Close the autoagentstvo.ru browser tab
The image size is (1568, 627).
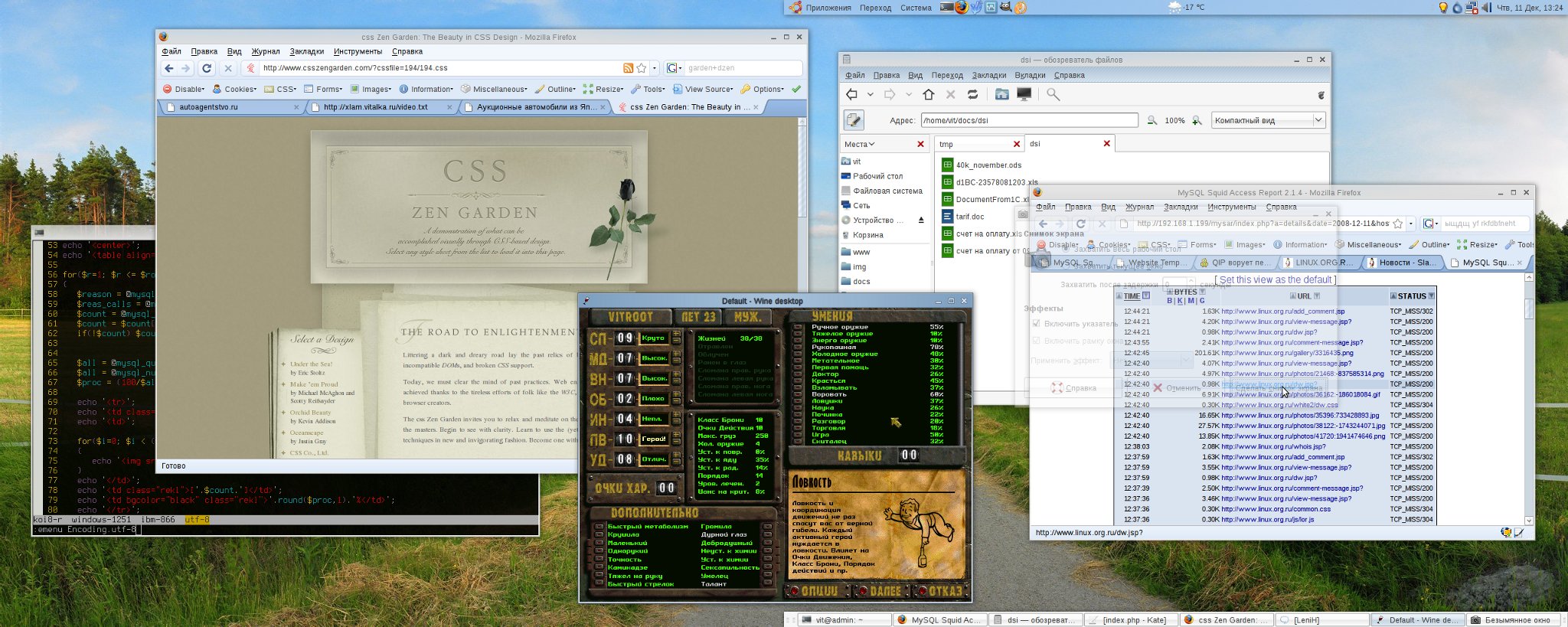[x=296, y=107]
